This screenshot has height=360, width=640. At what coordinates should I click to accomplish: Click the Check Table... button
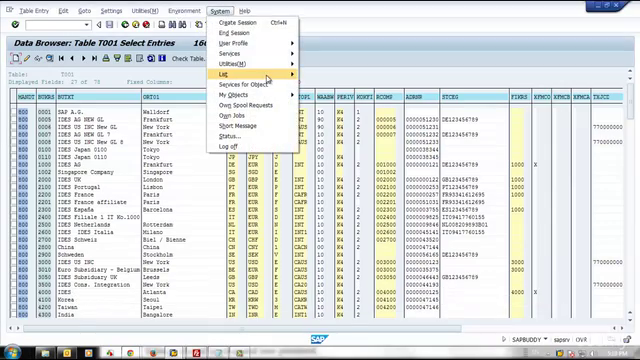click(x=188, y=59)
